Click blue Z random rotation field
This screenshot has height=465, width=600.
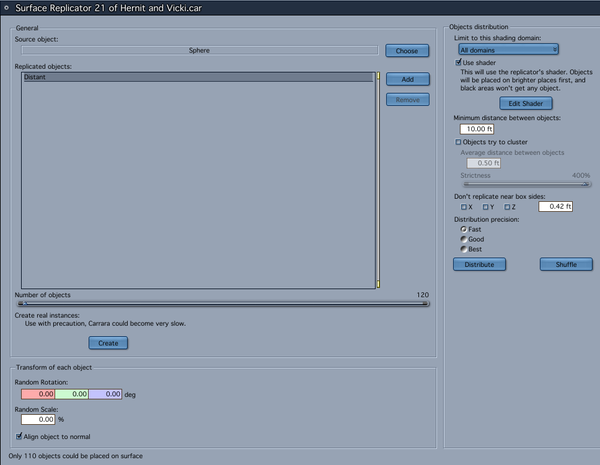point(105,394)
